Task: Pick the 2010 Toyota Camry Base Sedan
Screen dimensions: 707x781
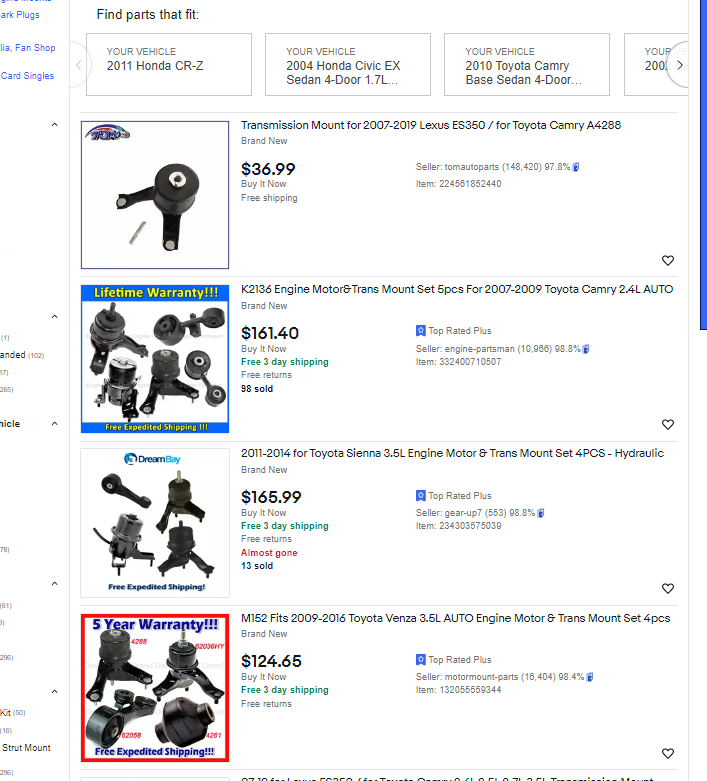Action: pyautogui.click(x=526, y=65)
